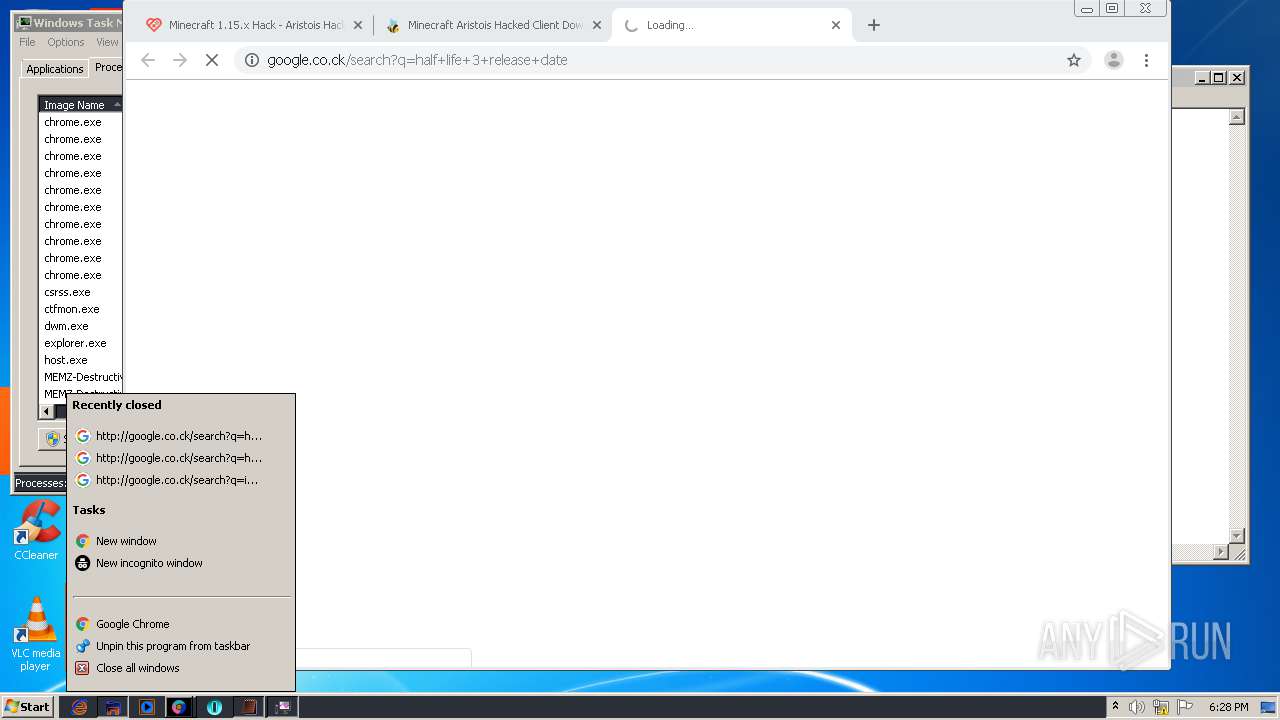Open the CCleaner desktop shortcut
The height and width of the screenshot is (720, 1280).
tap(36, 530)
